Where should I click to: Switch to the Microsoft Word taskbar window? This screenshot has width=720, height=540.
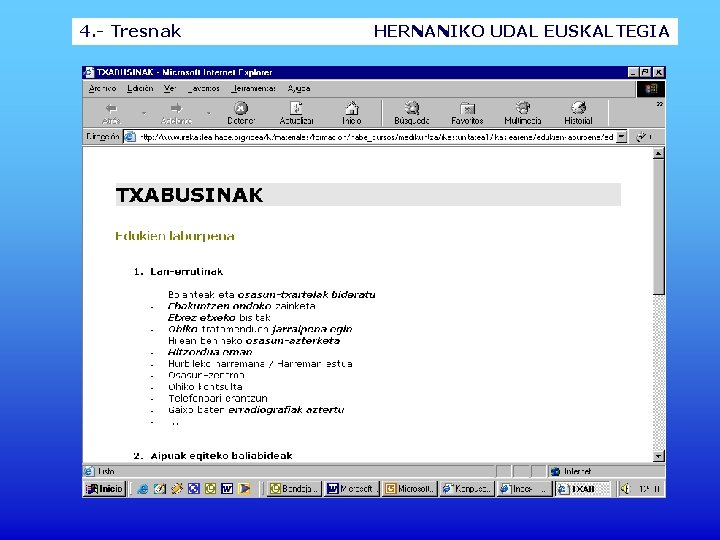click(x=352, y=489)
